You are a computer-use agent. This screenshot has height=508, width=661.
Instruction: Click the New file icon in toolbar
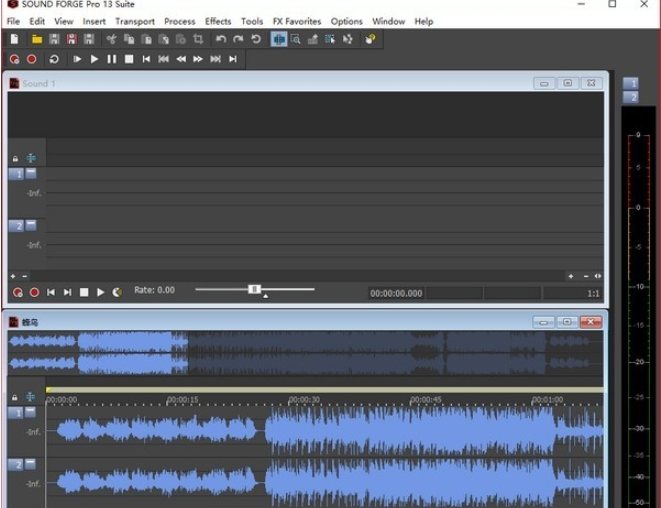click(14, 39)
